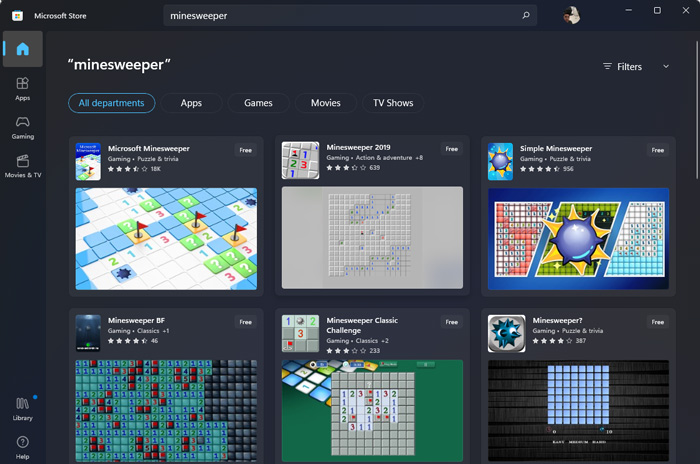Open the Microsoft Minesweeper screenshot preview

click(166, 239)
